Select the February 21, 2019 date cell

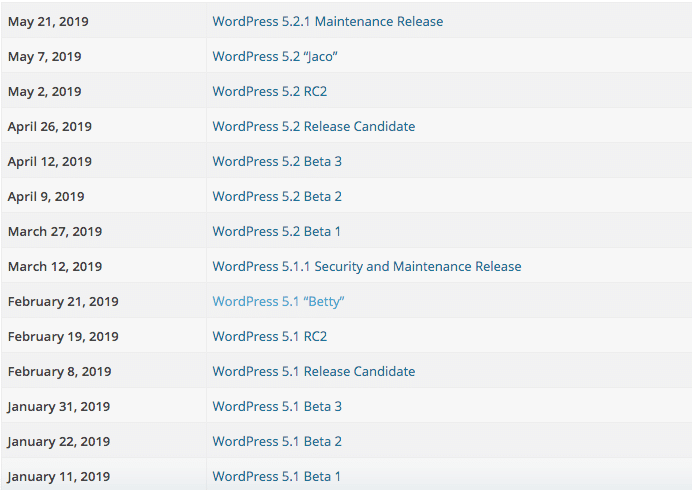coord(62,301)
